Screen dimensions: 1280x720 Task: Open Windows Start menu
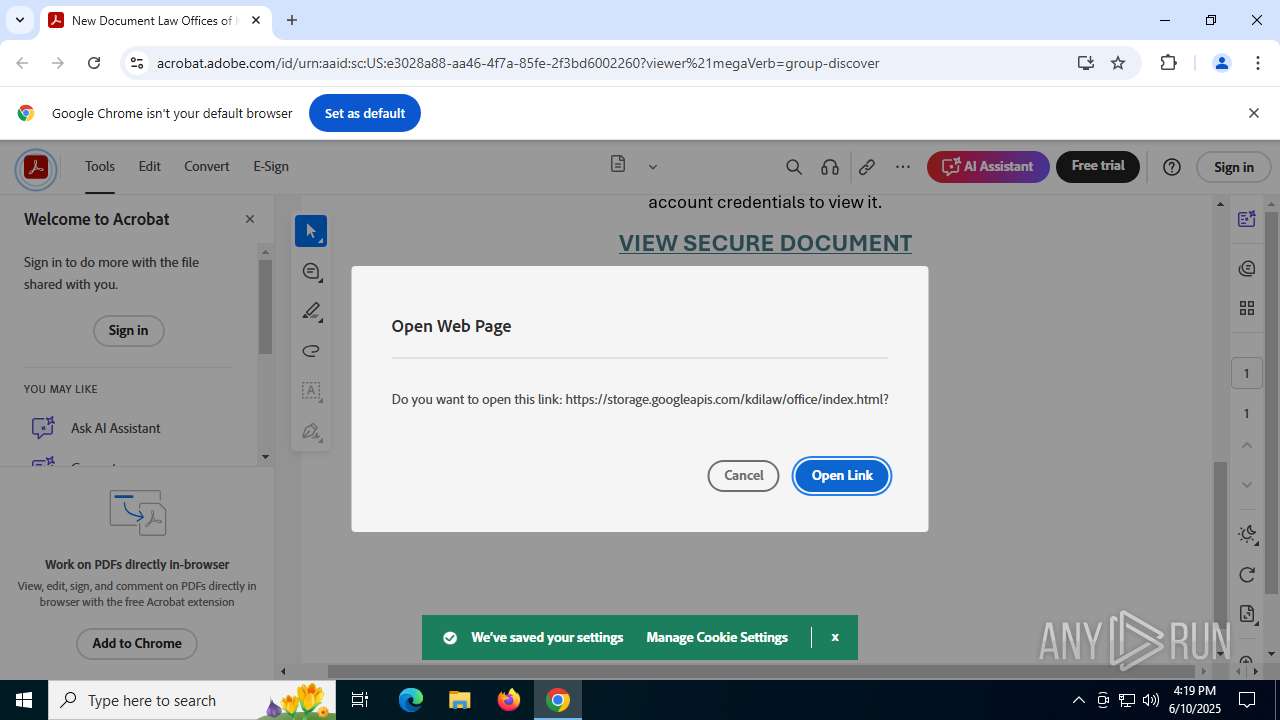click(x=24, y=700)
